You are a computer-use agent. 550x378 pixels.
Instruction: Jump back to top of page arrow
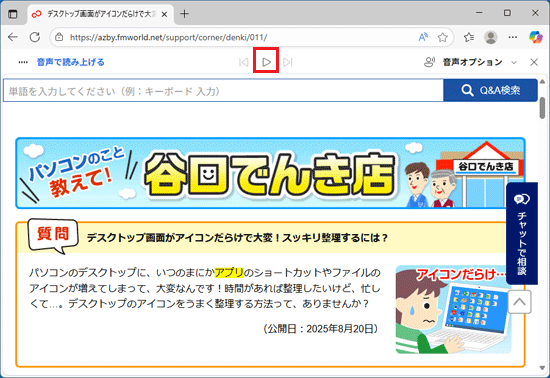click(x=519, y=302)
